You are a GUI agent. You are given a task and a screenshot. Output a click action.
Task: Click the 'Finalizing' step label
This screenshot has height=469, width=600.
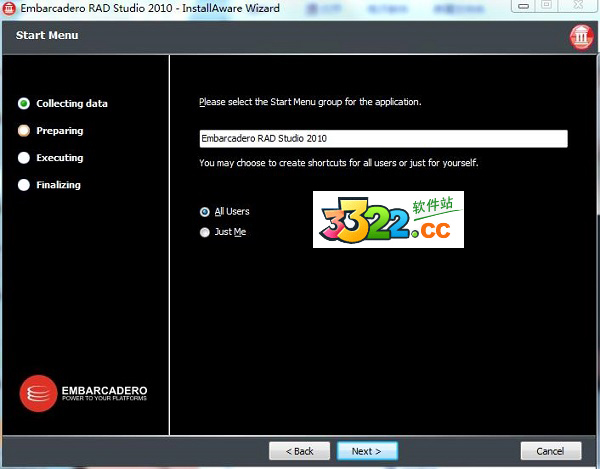[x=59, y=185]
